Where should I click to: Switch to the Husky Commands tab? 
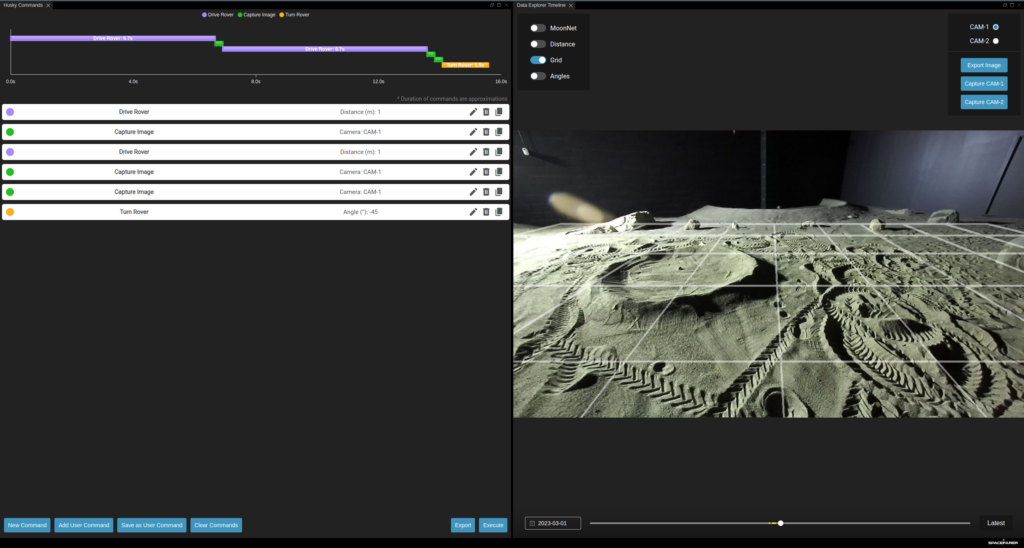pyautogui.click(x=24, y=5)
